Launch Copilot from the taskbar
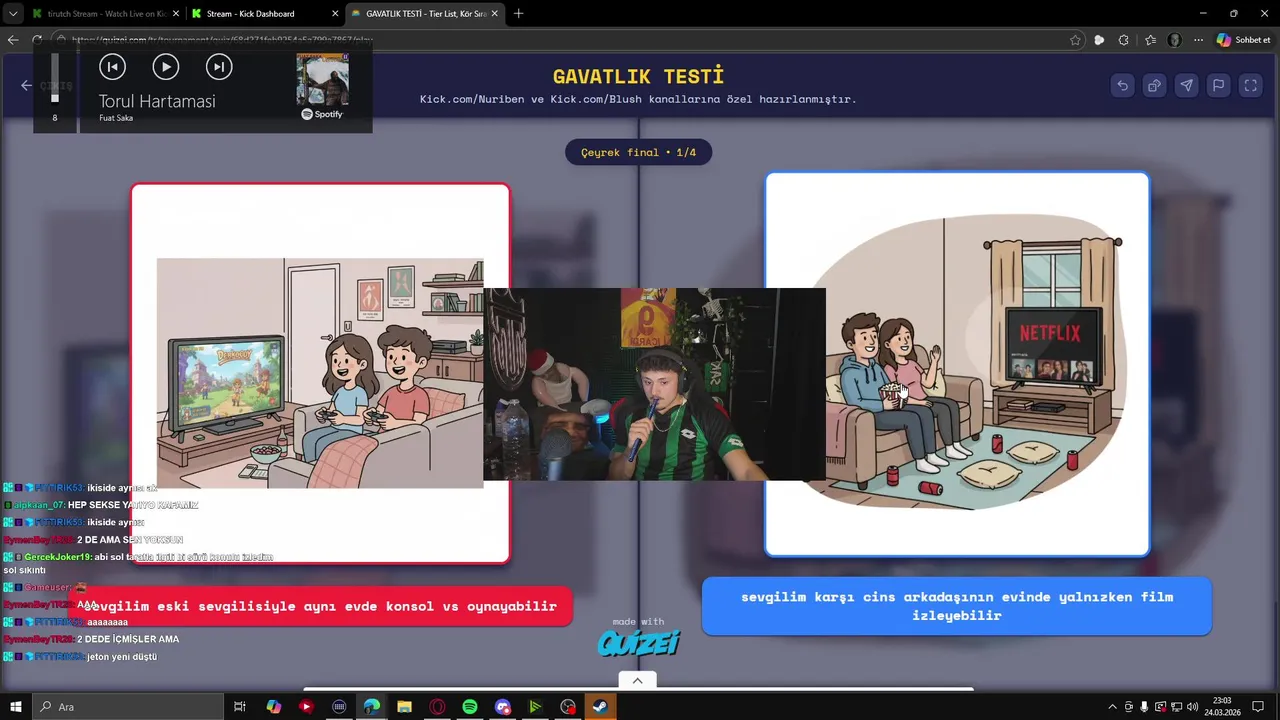Viewport: 1280px width, 720px height. tap(274, 707)
